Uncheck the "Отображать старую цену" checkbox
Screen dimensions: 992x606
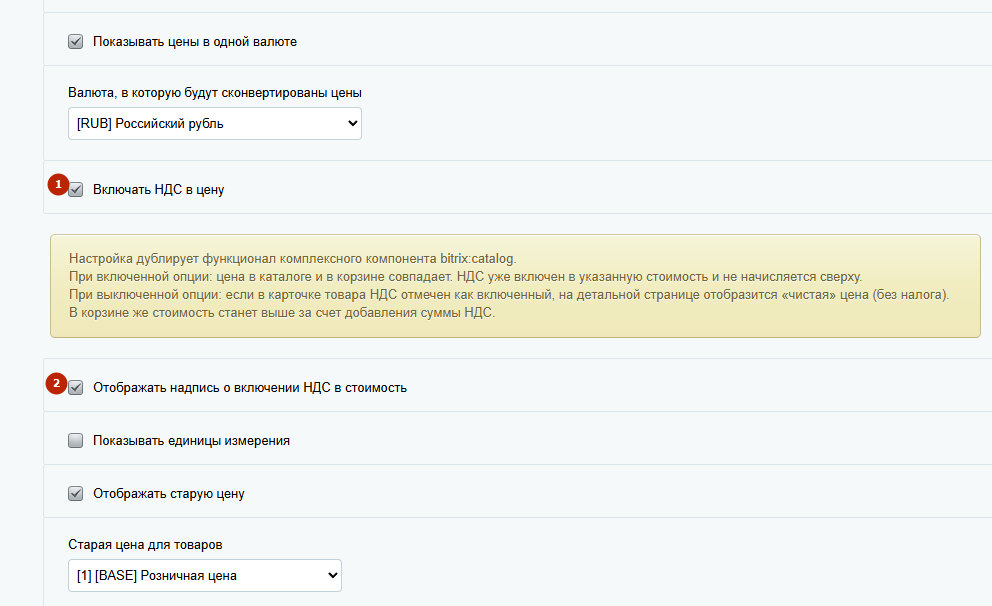(x=76, y=493)
